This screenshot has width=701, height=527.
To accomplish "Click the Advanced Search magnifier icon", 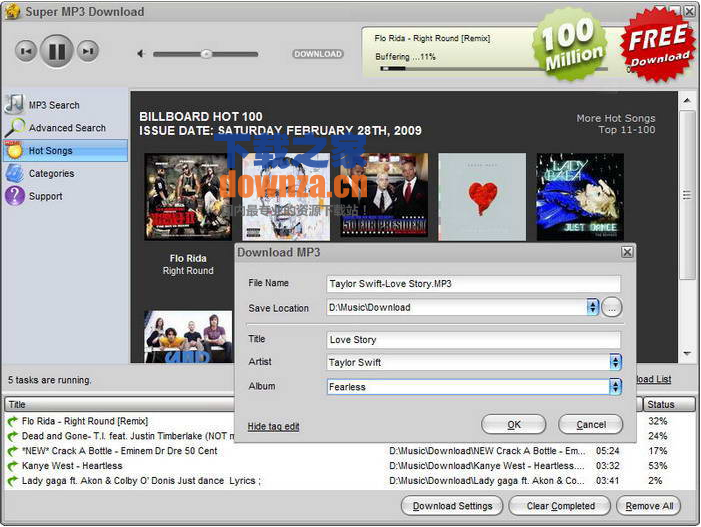I will [x=15, y=127].
